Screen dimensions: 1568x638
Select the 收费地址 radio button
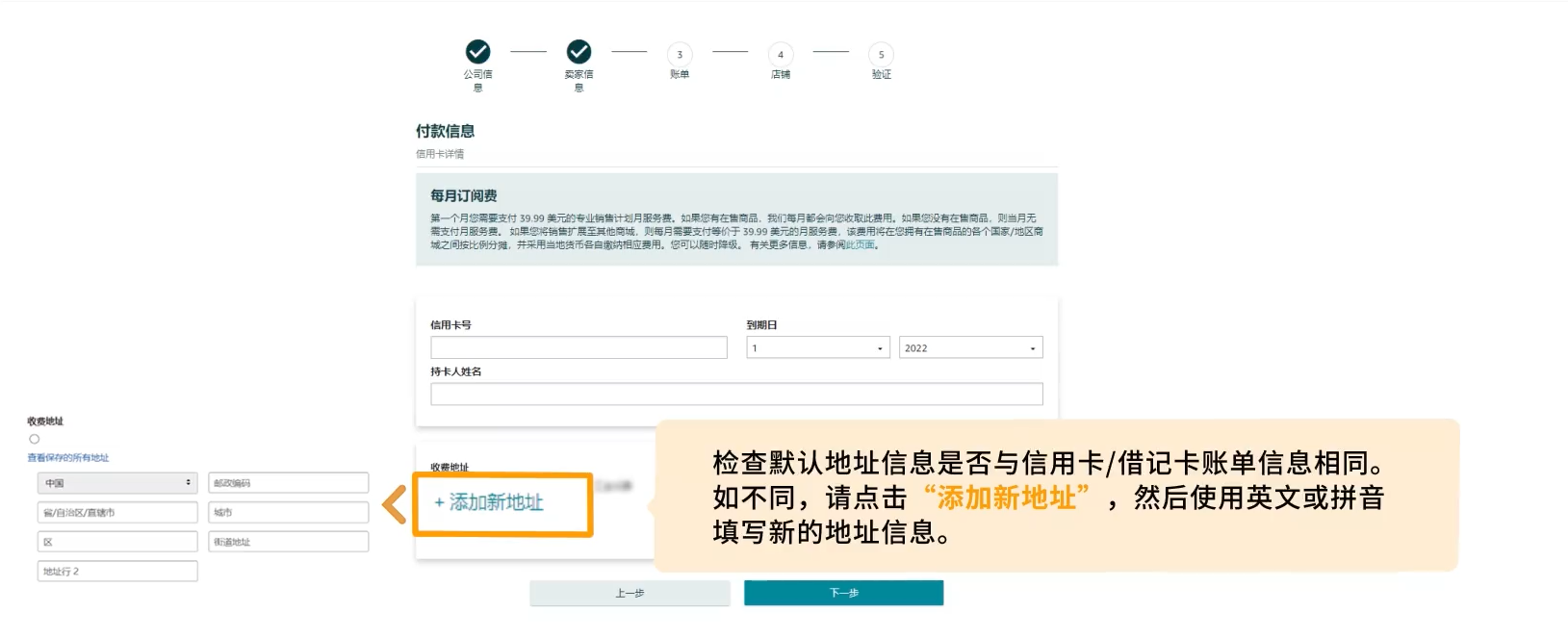[x=35, y=439]
